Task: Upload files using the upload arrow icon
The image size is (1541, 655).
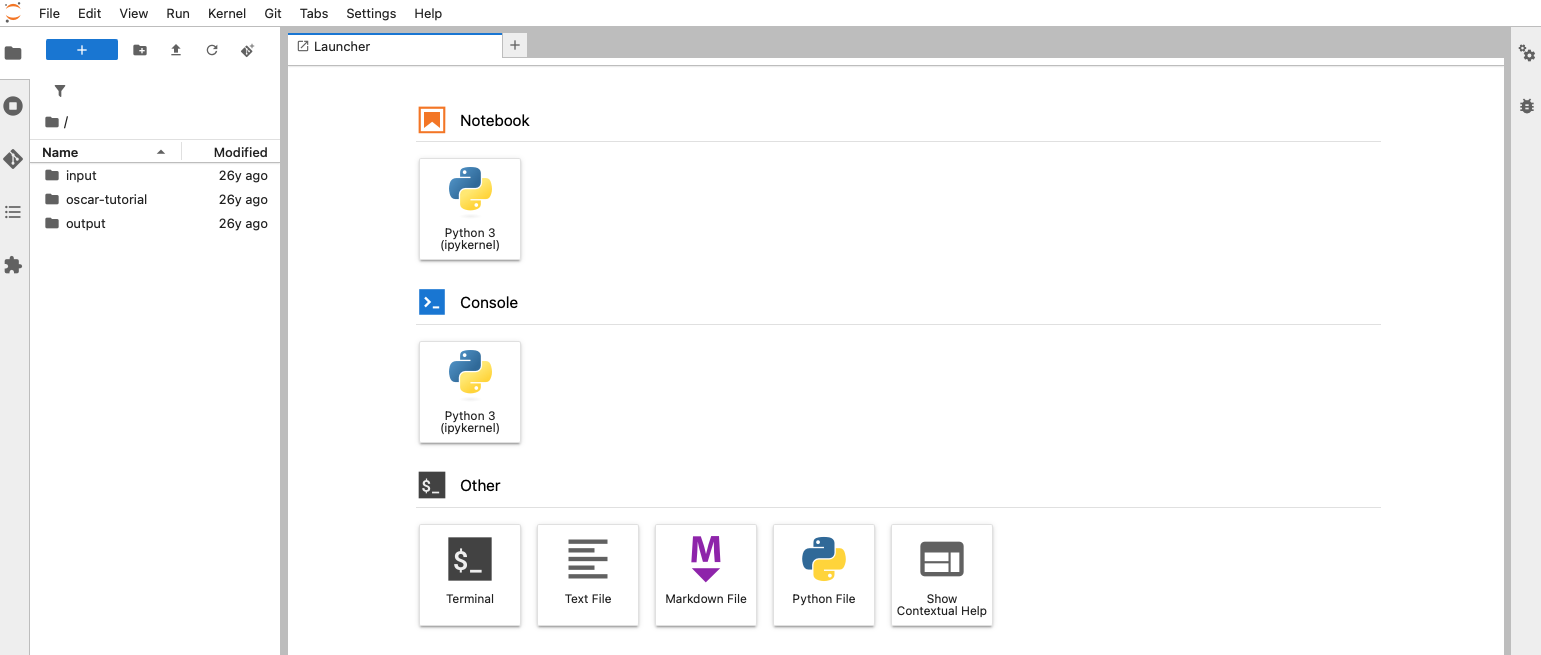Action: 176,49
